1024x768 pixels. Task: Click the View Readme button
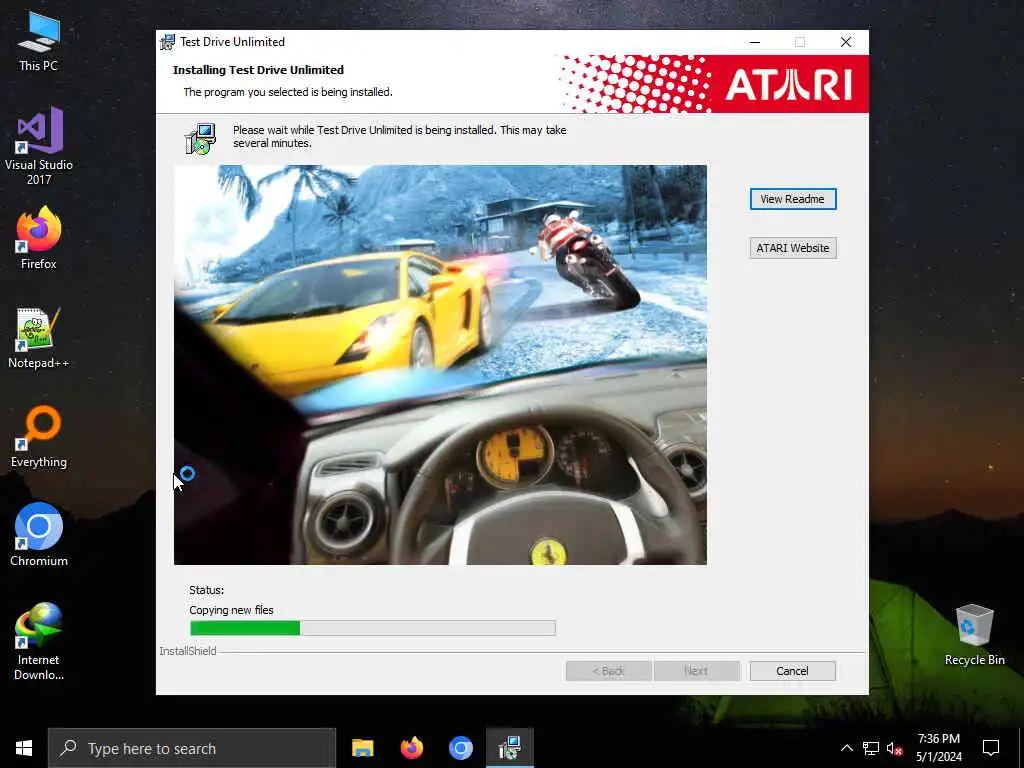(x=793, y=199)
